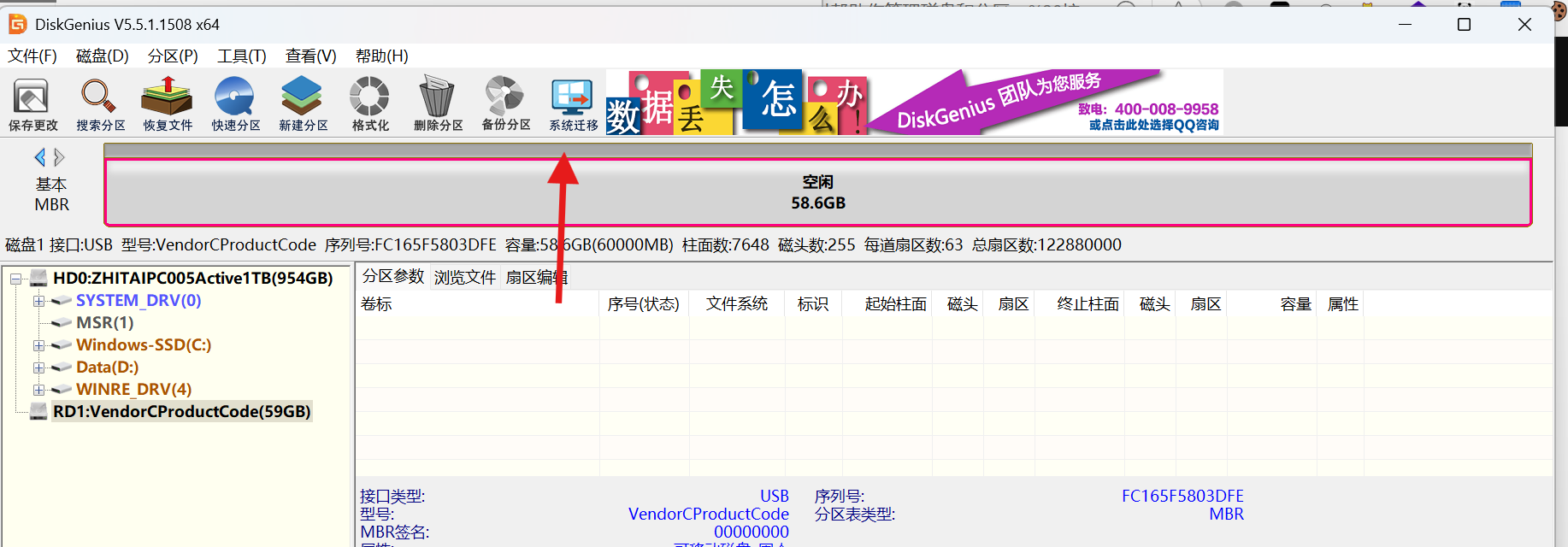
Task: Click the disk icon beside RD1:VendorCProductCode
Action: point(38,411)
